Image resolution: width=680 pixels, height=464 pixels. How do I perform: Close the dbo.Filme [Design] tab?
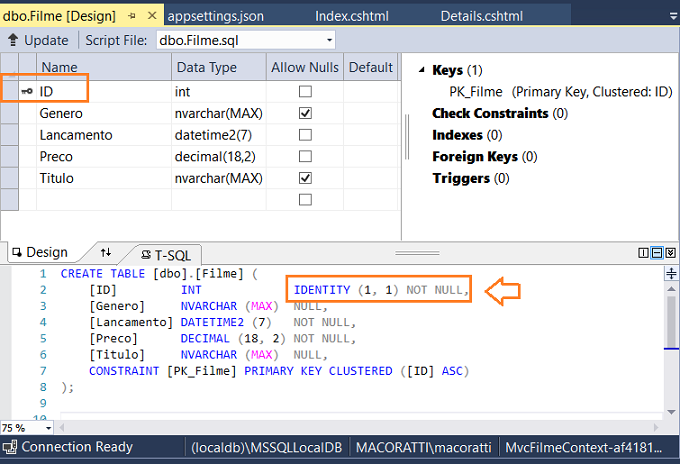pyautogui.click(x=152, y=16)
